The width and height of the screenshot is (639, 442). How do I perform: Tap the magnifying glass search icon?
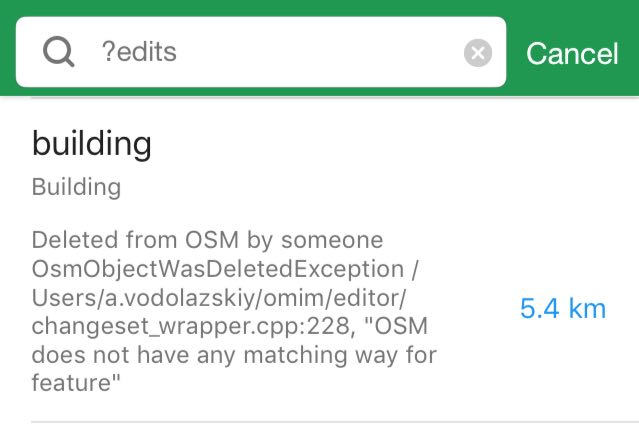tap(58, 52)
